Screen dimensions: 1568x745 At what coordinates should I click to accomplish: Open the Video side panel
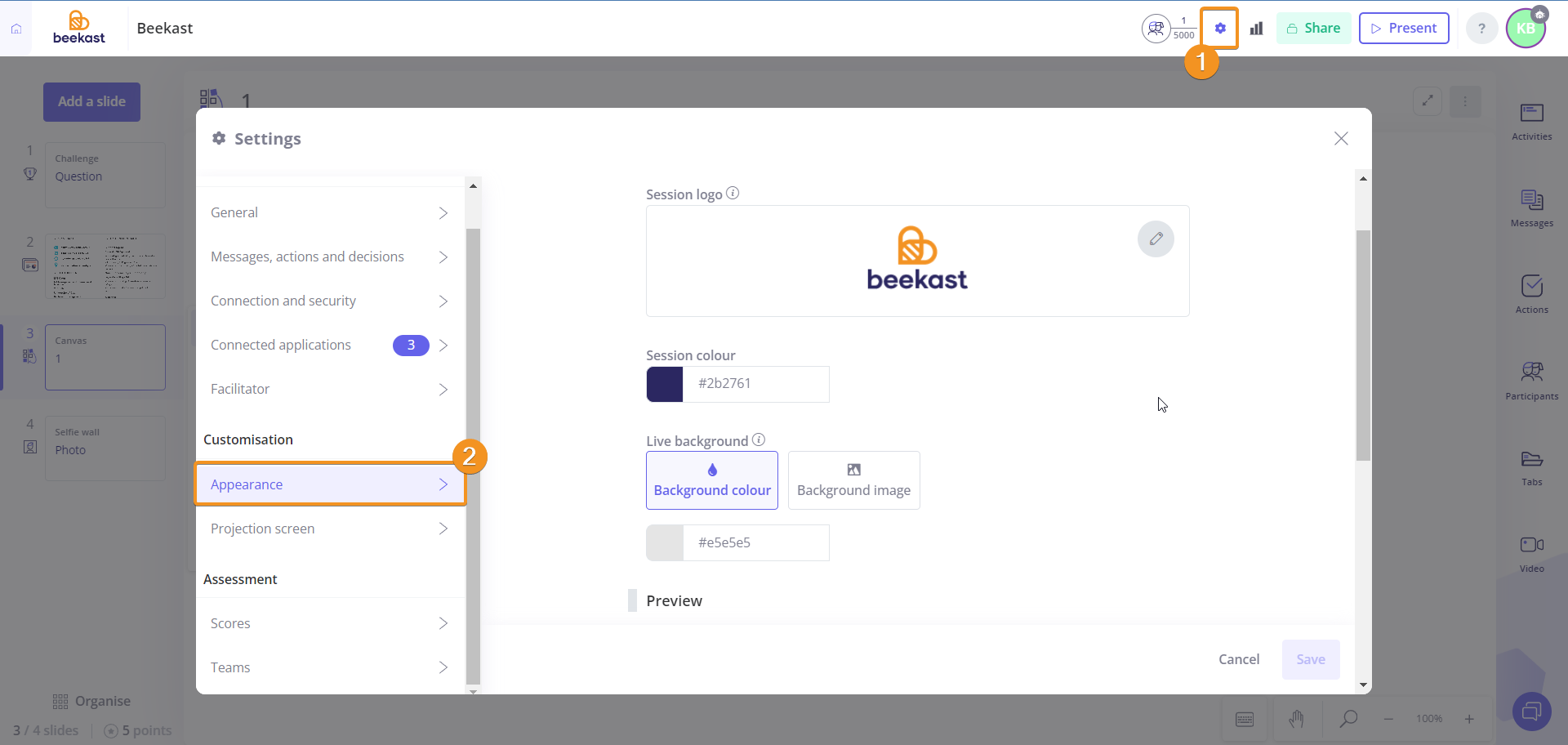pos(1531,555)
